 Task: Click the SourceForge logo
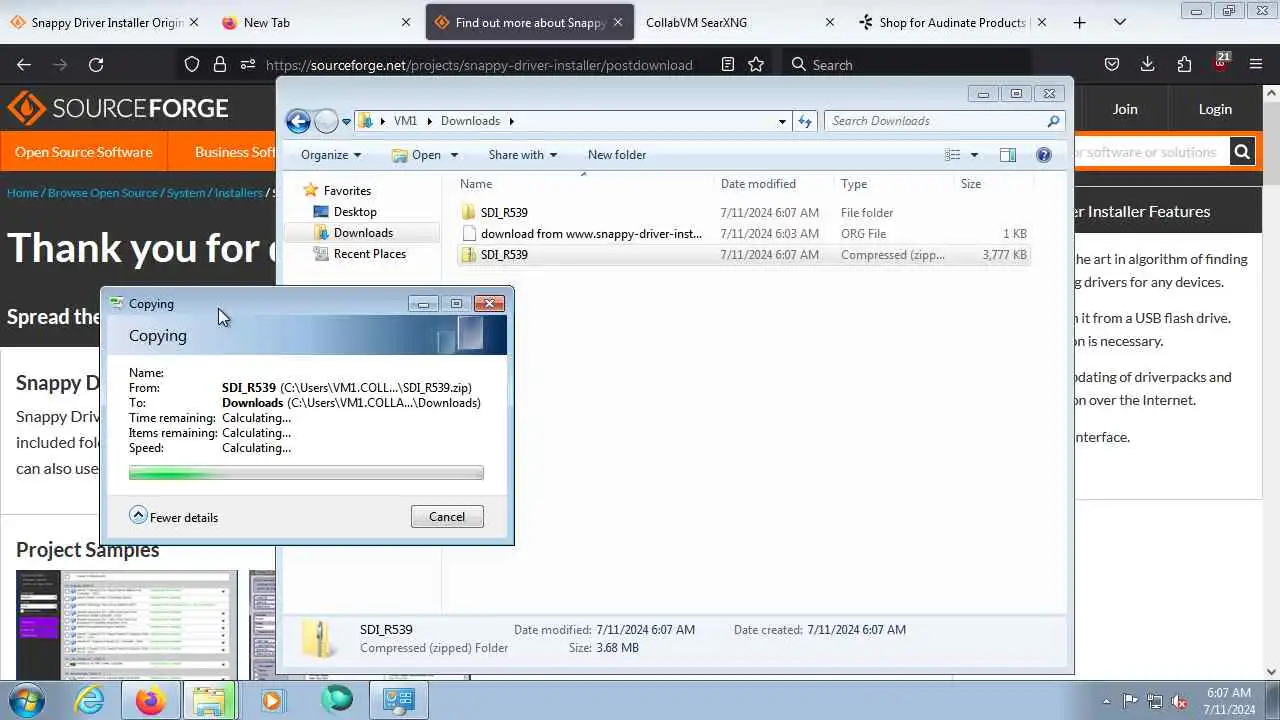pyautogui.click(x=119, y=108)
